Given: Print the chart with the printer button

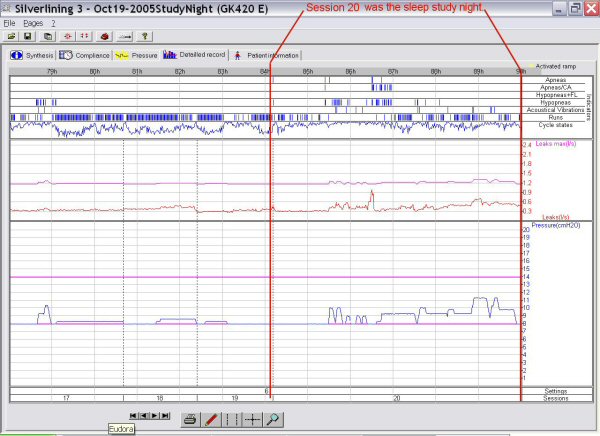Looking at the screenshot, I should click(x=190, y=420).
